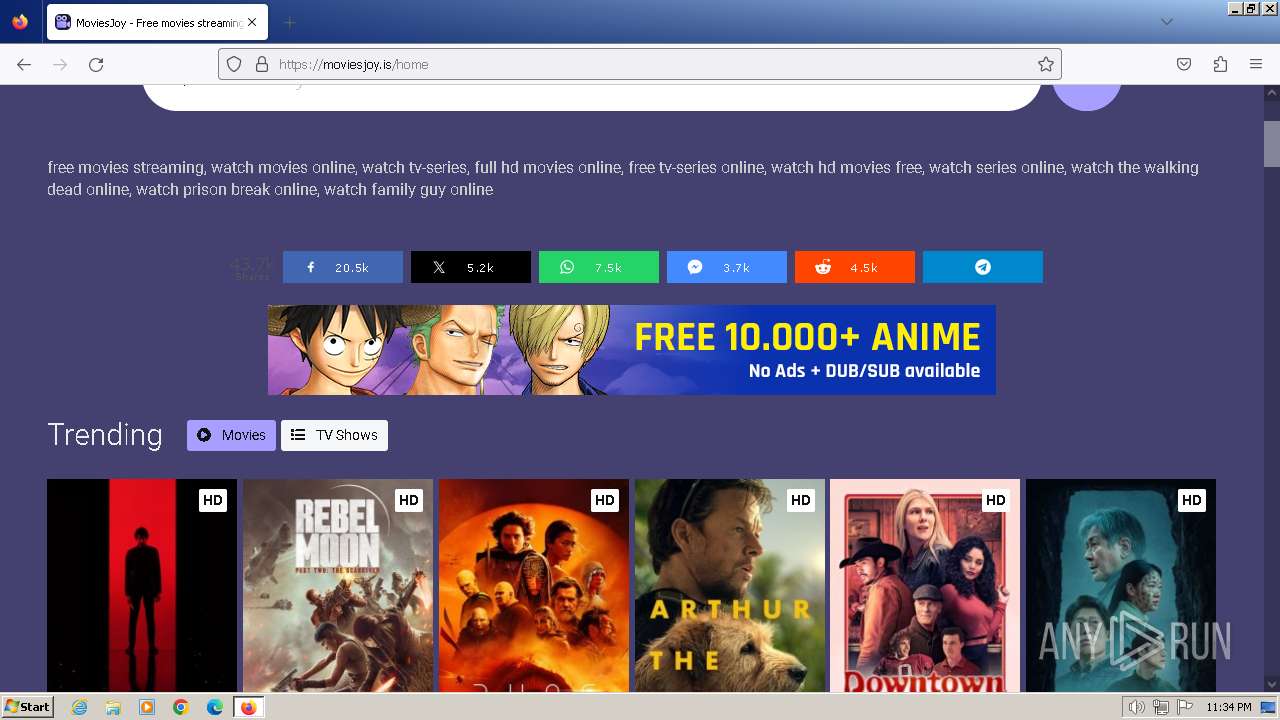Select the Firefox taskbar button
The image size is (1280, 720).
coord(248,707)
